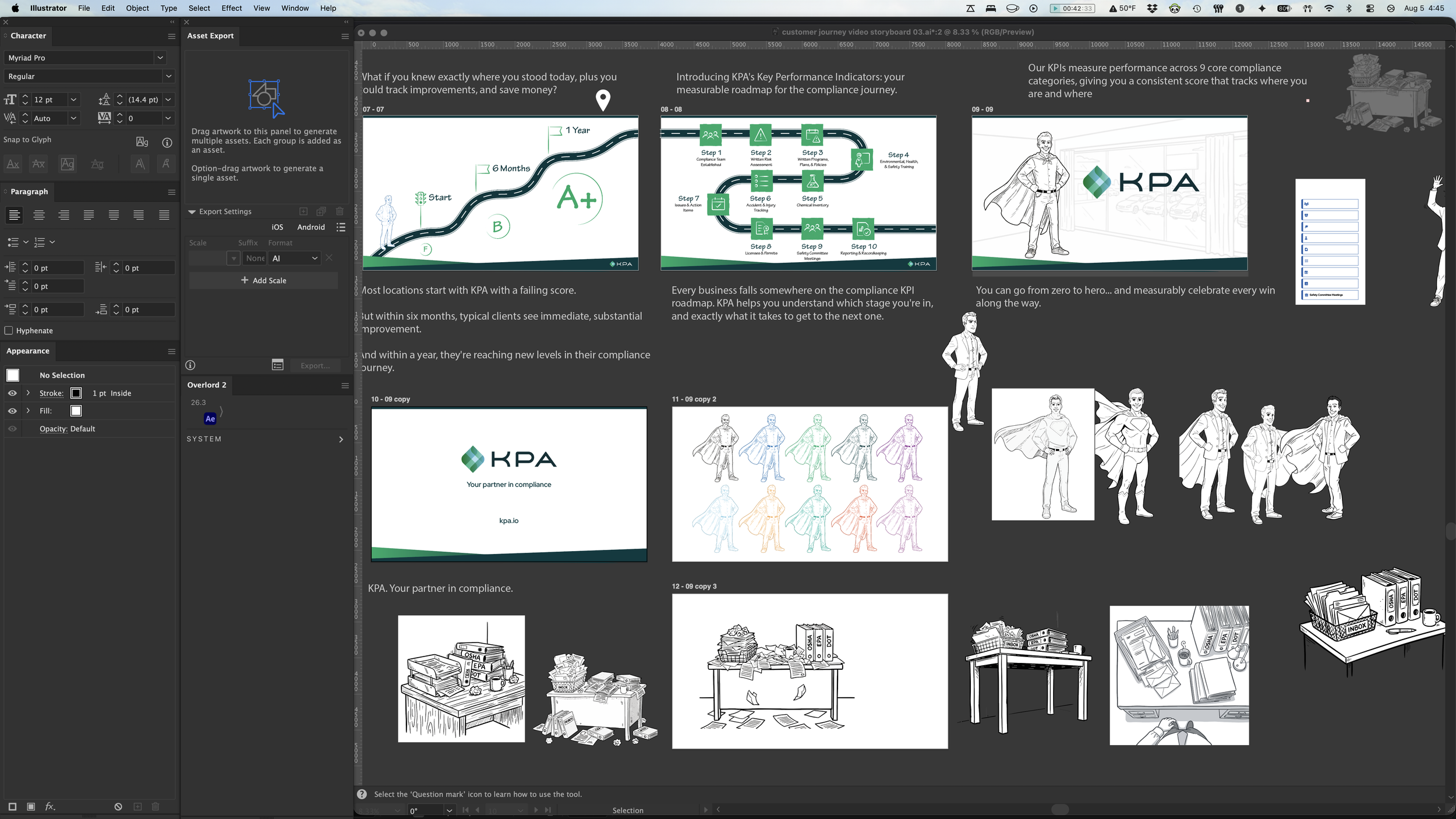Viewport: 1456px width, 819px height.
Task: Open the Export for Screens dialog icon
Action: pos(278,365)
